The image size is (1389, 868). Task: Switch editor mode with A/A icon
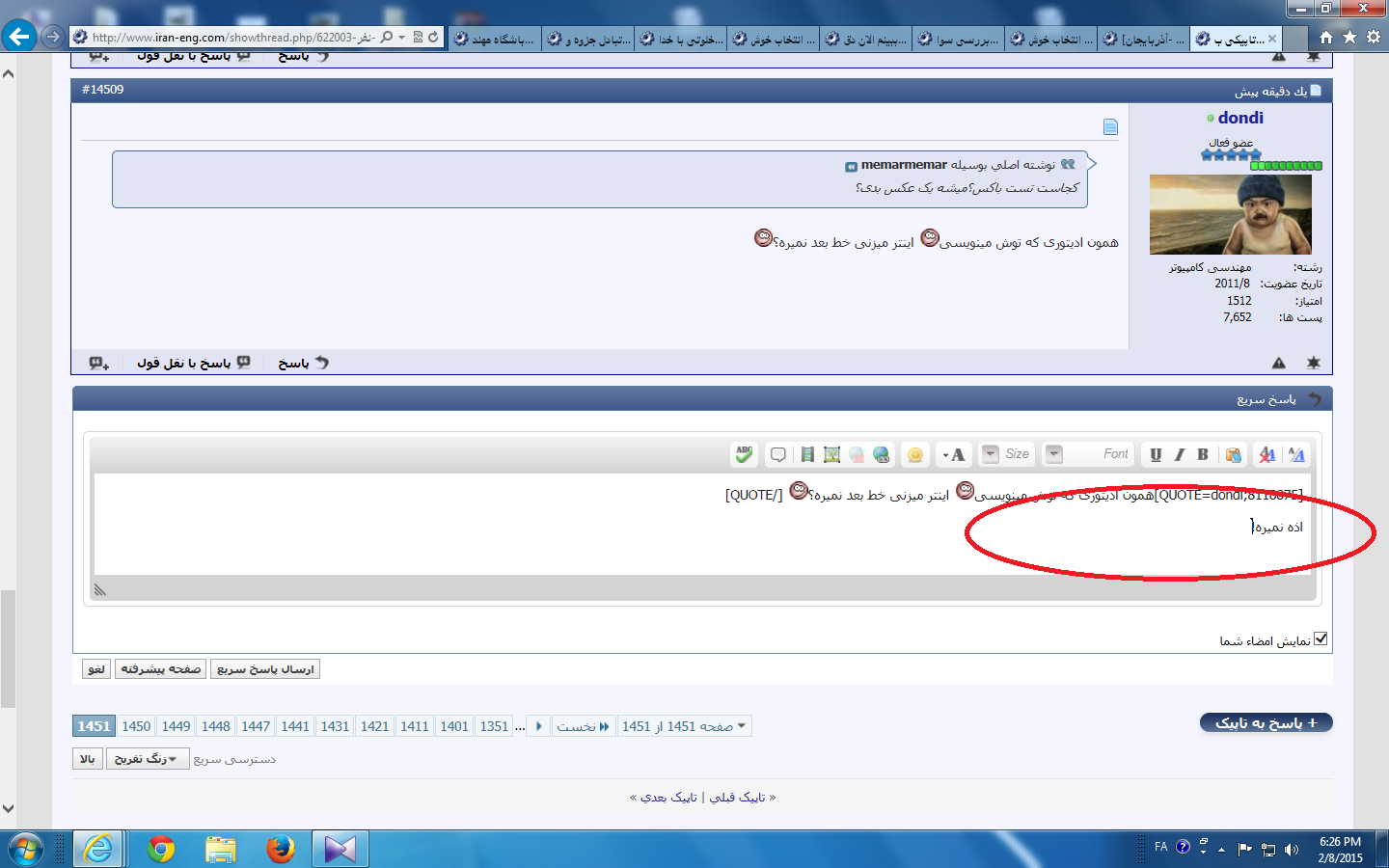coord(1296,454)
